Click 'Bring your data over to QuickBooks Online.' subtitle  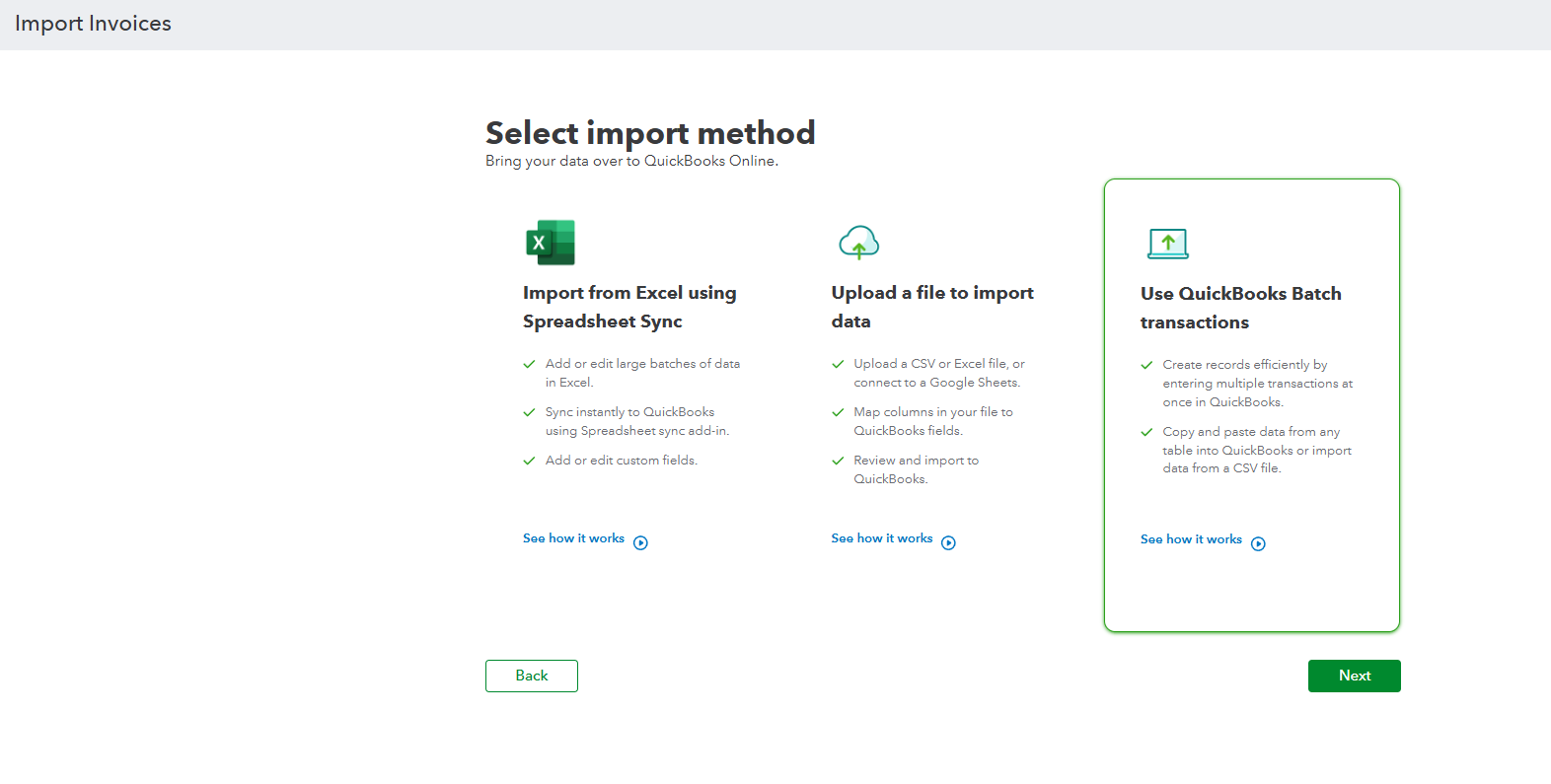(x=631, y=161)
